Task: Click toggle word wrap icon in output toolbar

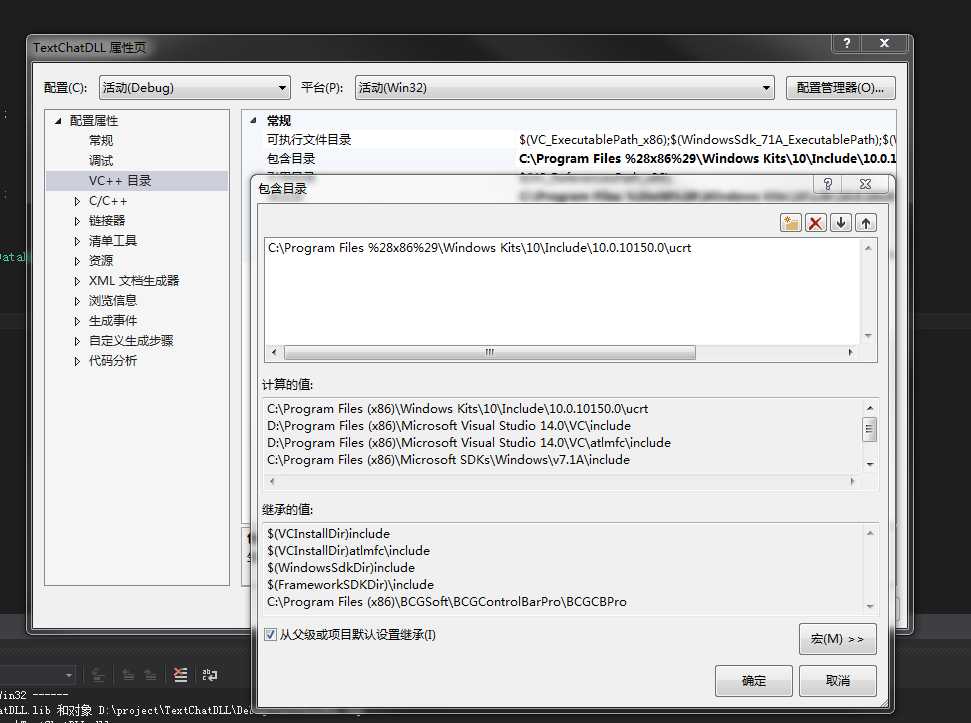Action: point(210,675)
